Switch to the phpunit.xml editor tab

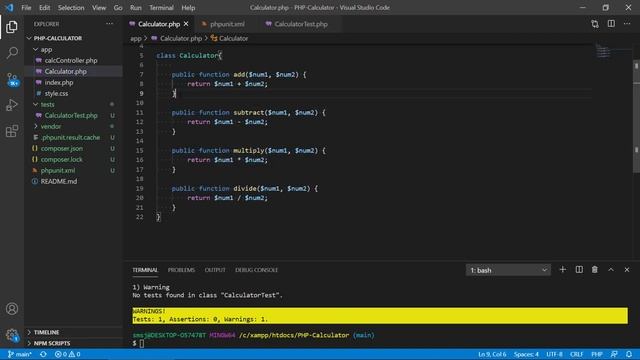click(227, 24)
